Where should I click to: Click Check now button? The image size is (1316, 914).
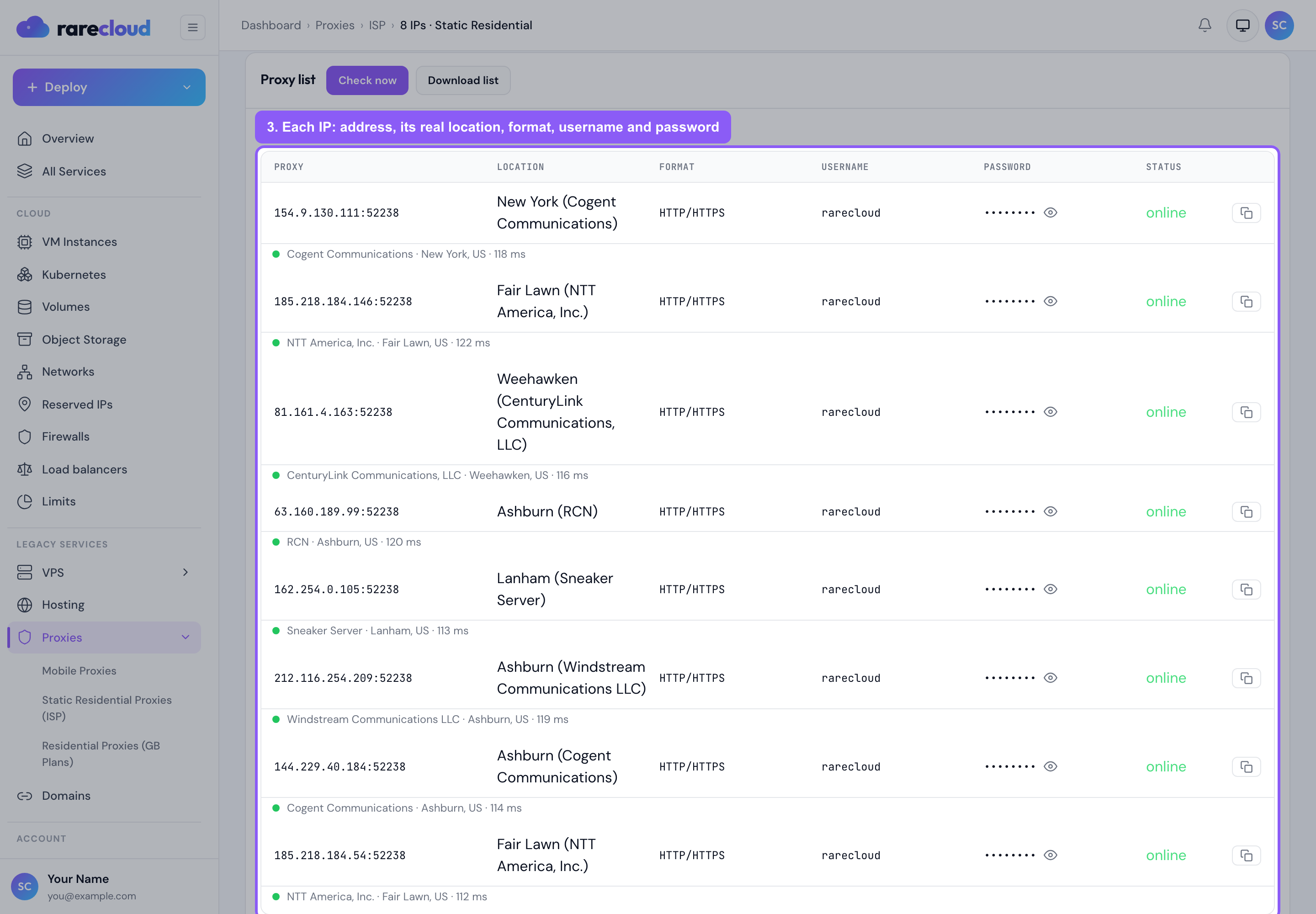pos(367,80)
